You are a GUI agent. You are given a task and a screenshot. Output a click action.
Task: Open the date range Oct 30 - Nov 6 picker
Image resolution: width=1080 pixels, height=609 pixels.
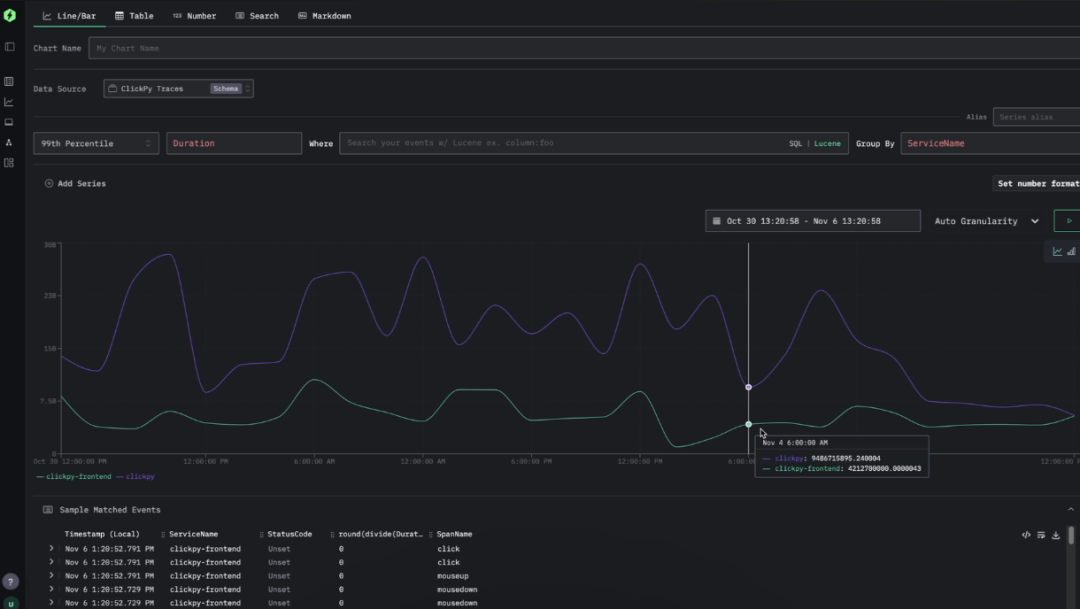pos(813,221)
